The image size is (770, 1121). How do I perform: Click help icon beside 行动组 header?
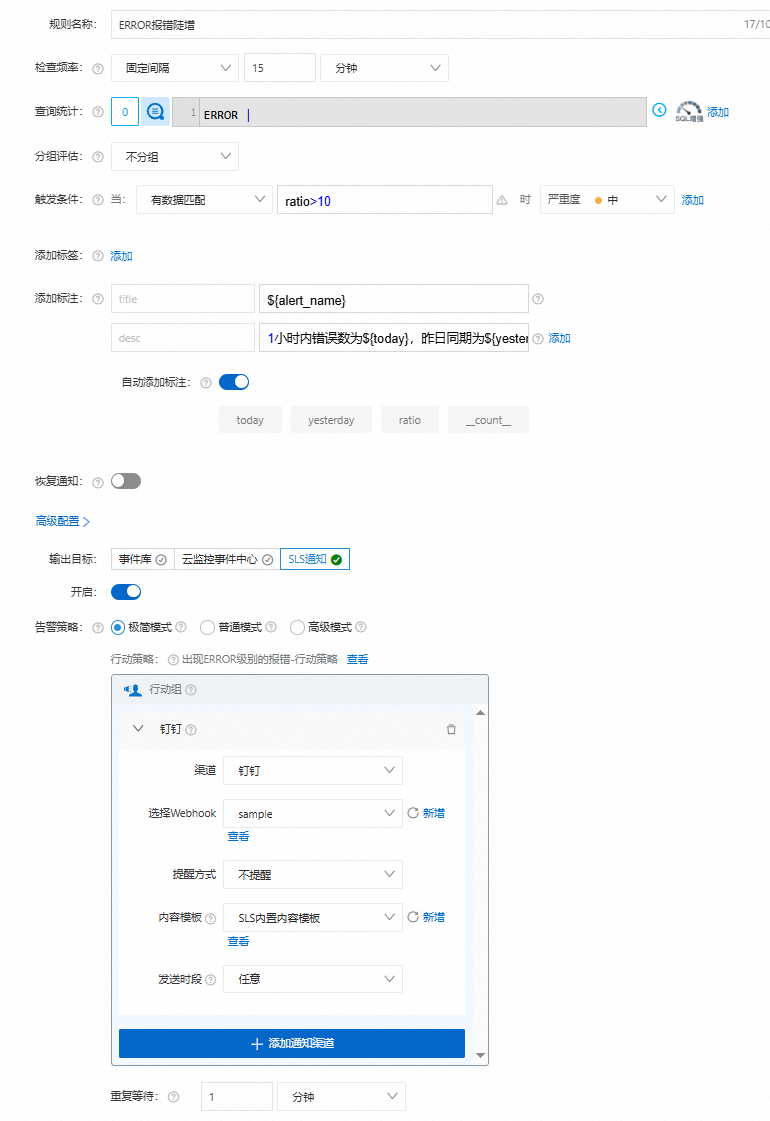click(x=190, y=690)
